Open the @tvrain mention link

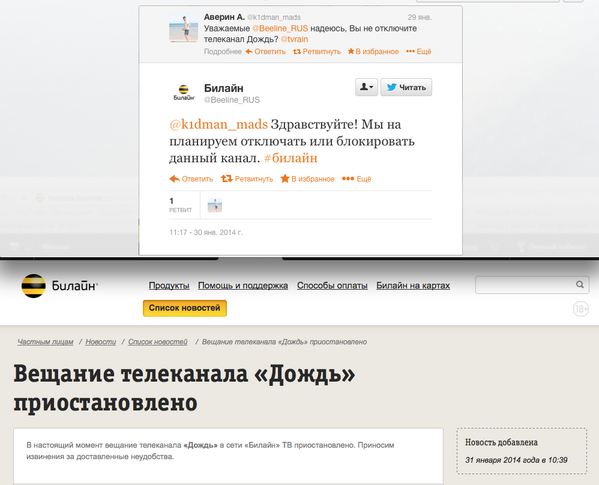295,39
